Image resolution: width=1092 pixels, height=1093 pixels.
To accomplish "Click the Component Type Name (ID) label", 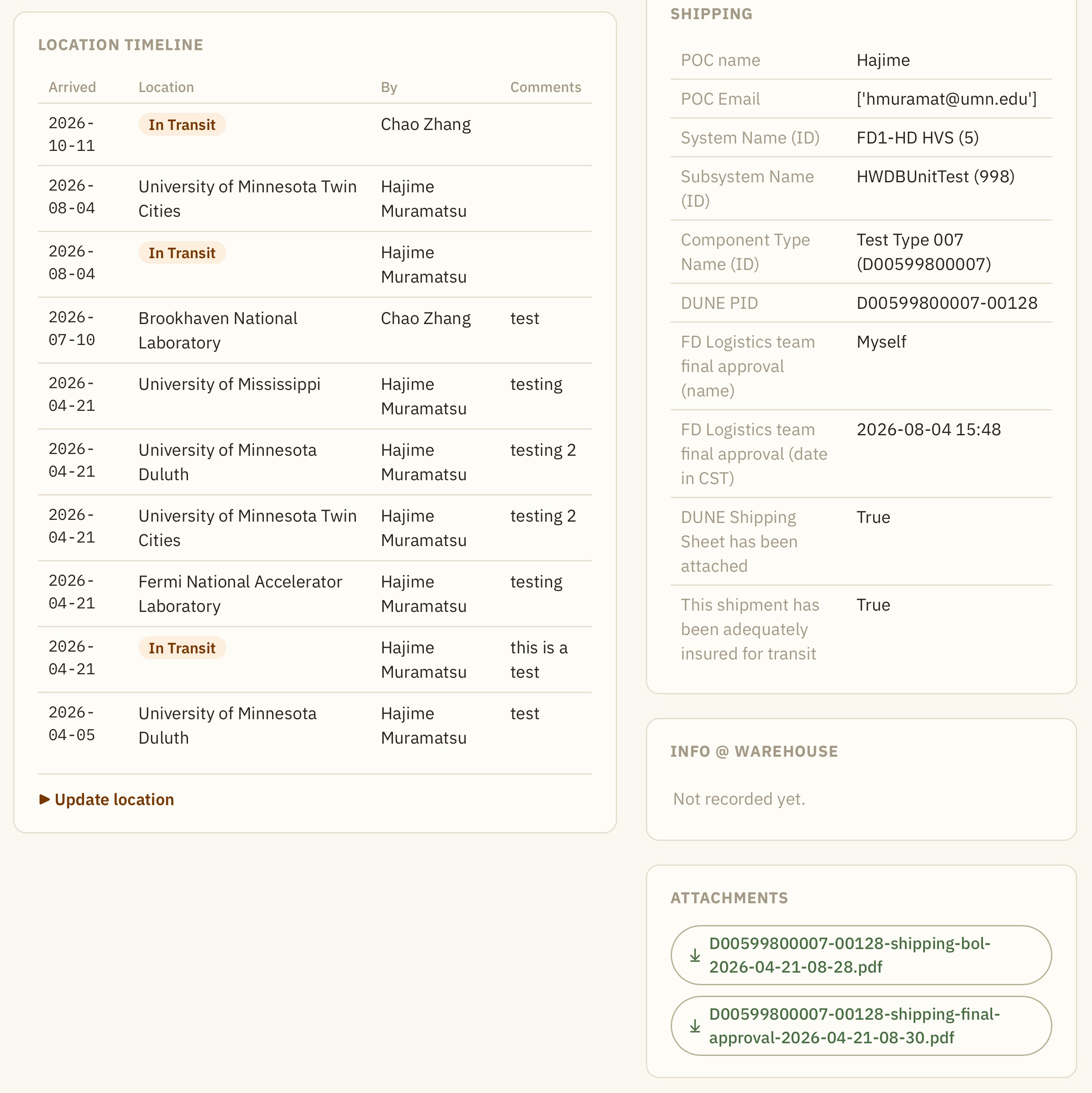I will point(745,252).
